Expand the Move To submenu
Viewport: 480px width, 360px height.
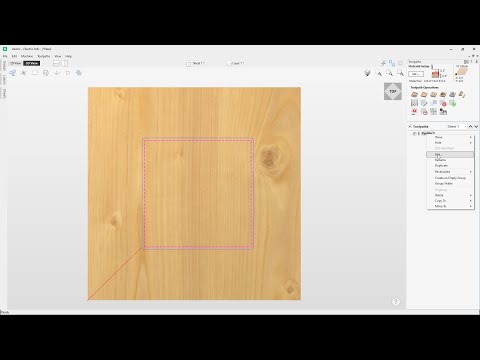pyautogui.click(x=450, y=206)
